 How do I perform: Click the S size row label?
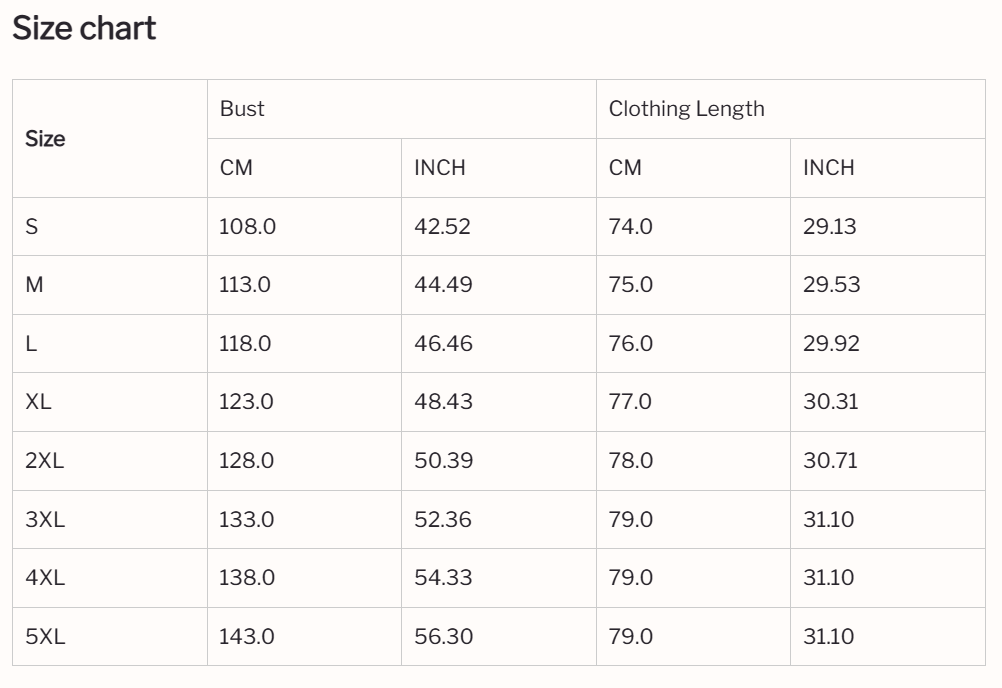point(32,227)
